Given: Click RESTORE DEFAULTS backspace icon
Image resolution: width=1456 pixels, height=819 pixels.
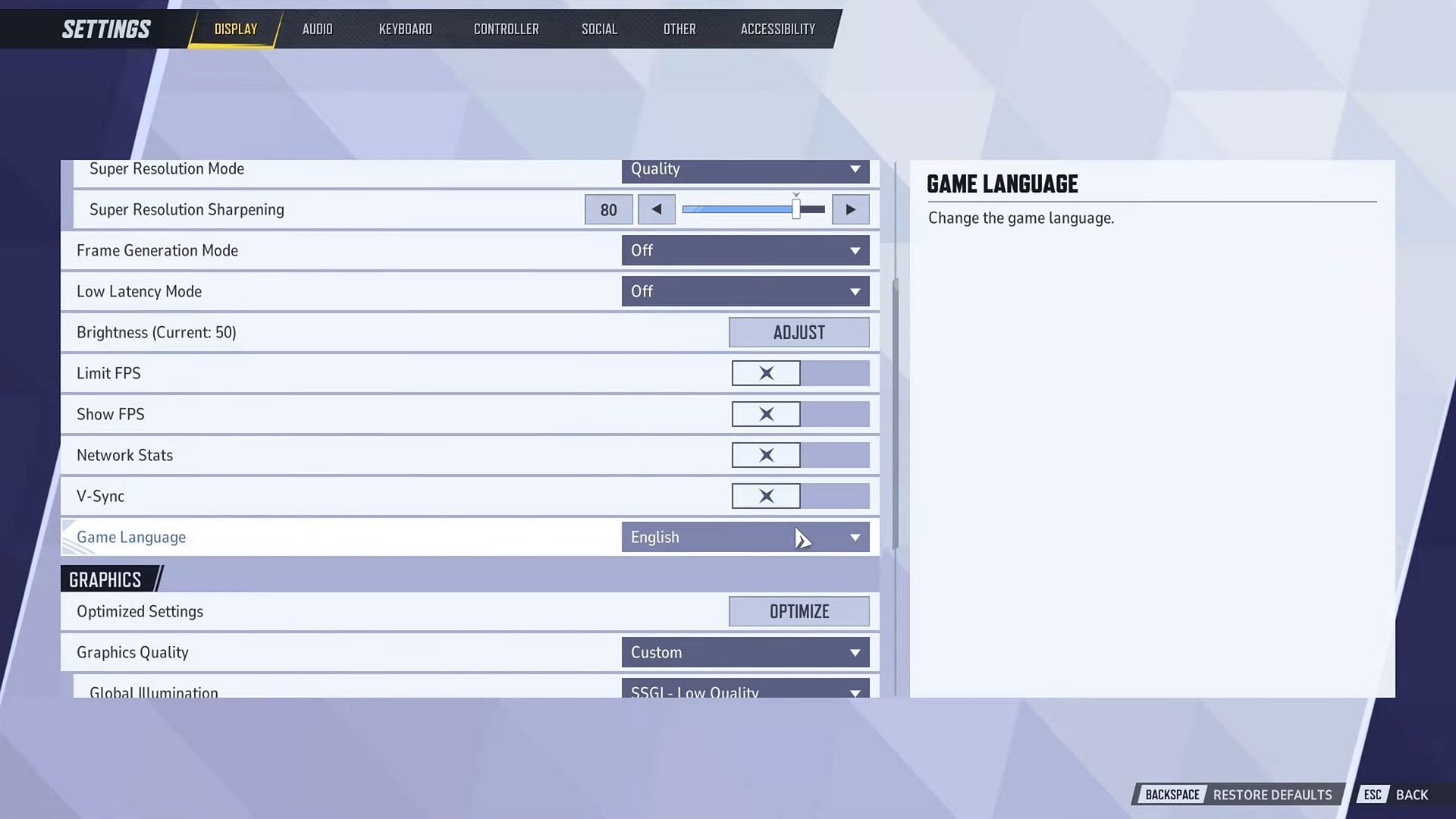Looking at the screenshot, I should click(1171, 794).
